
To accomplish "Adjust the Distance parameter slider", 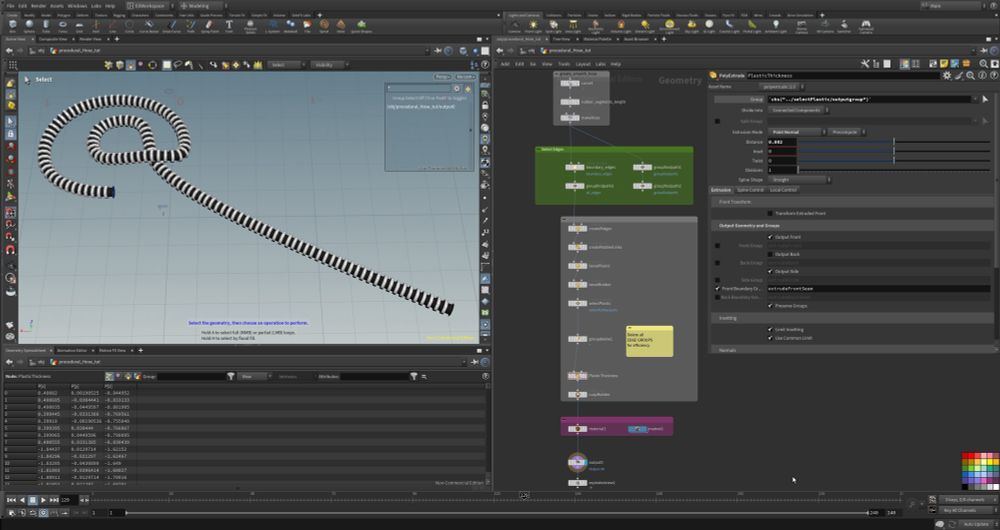I will [x=893, y=142].
